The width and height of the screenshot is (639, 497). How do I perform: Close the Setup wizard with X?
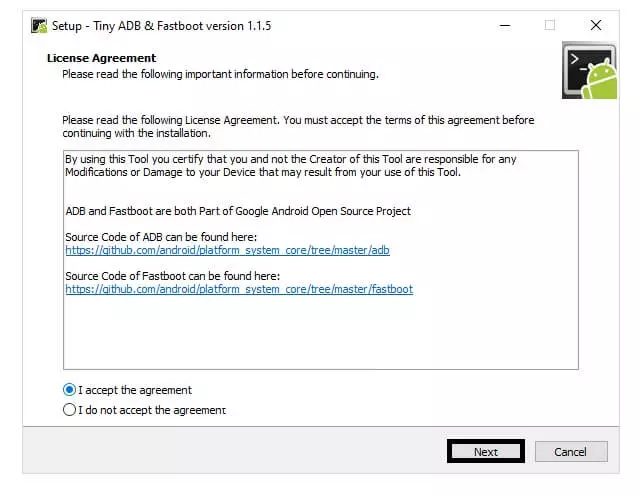(x=596, y=25)
